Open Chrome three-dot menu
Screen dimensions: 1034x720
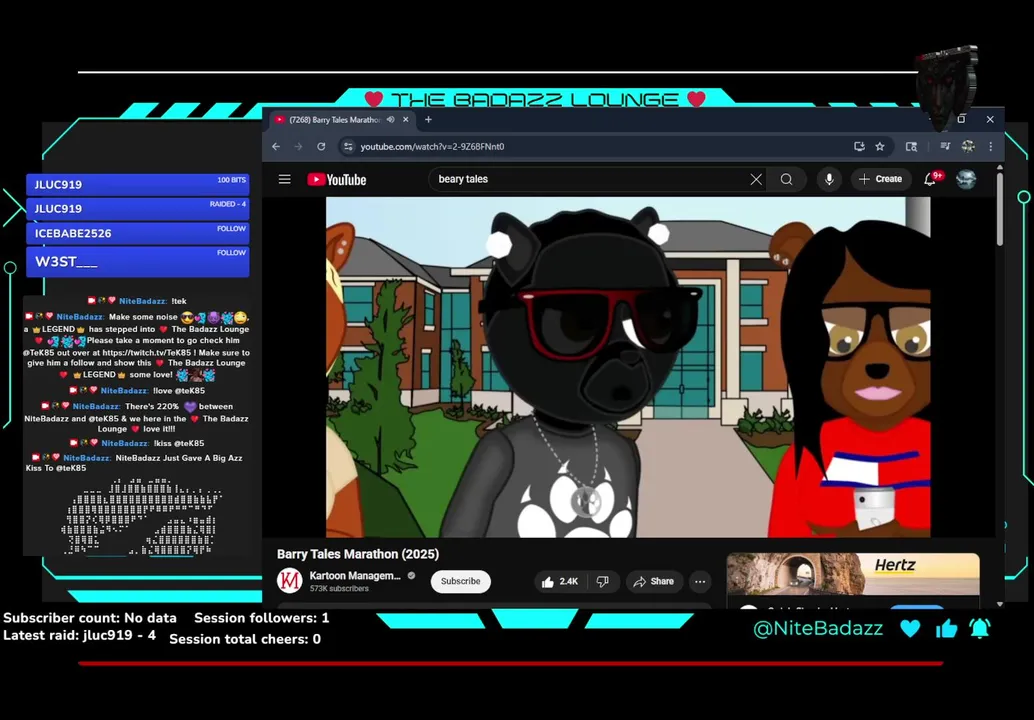coord(990,146)
